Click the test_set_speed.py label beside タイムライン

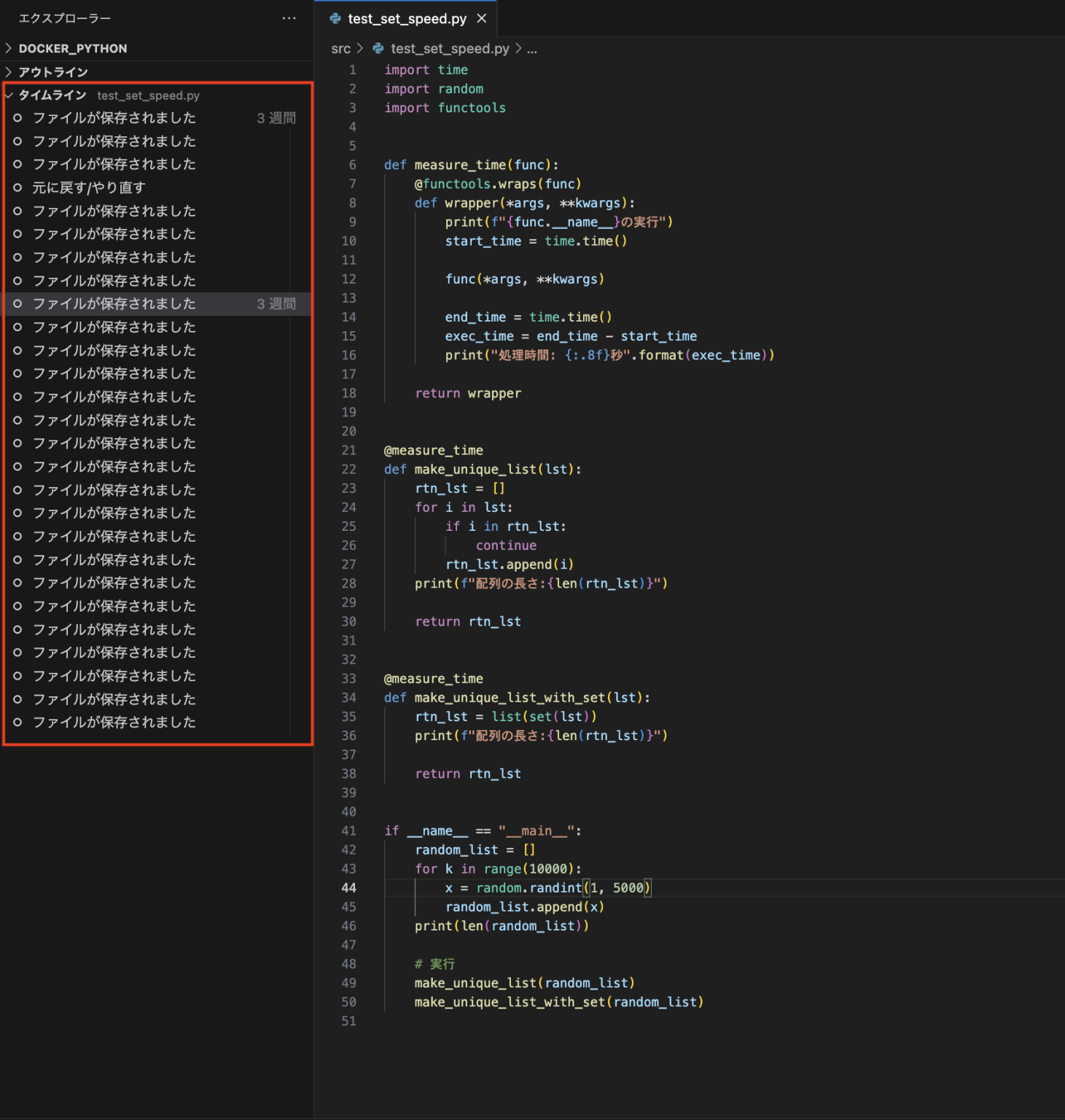(147, 95)
